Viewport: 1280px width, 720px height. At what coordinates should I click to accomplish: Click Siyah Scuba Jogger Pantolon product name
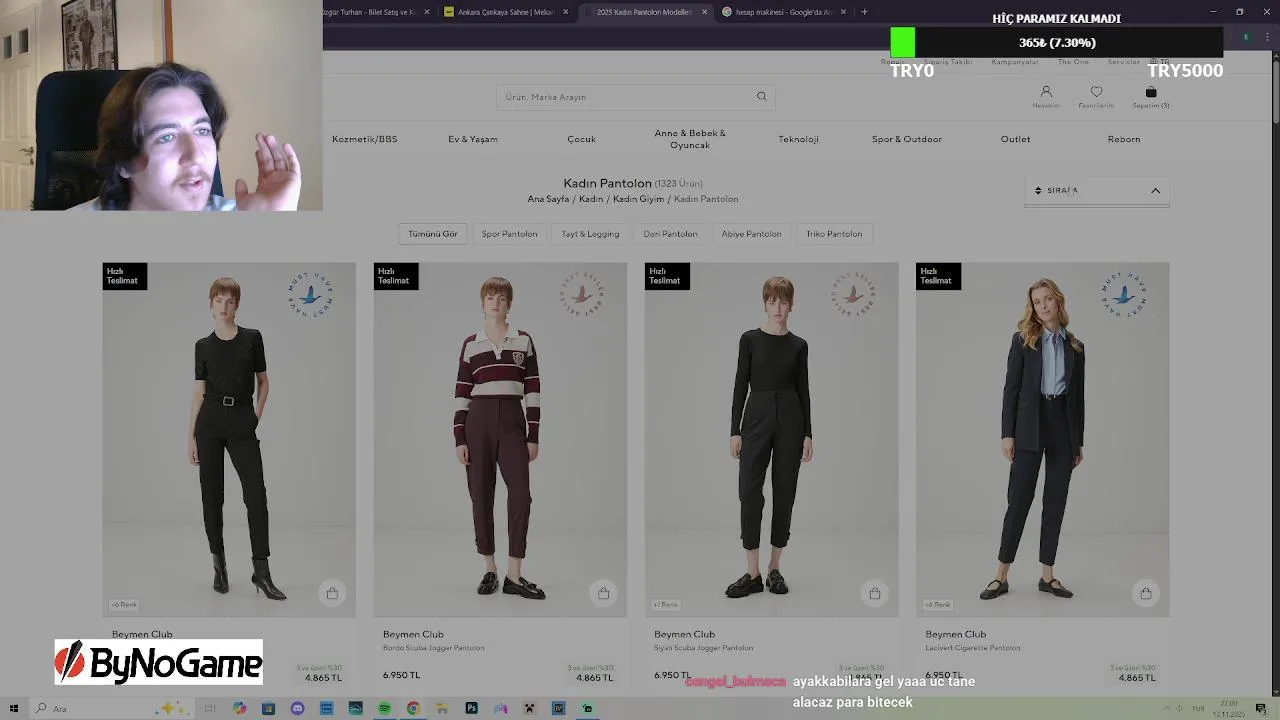(x=704, y=648)
